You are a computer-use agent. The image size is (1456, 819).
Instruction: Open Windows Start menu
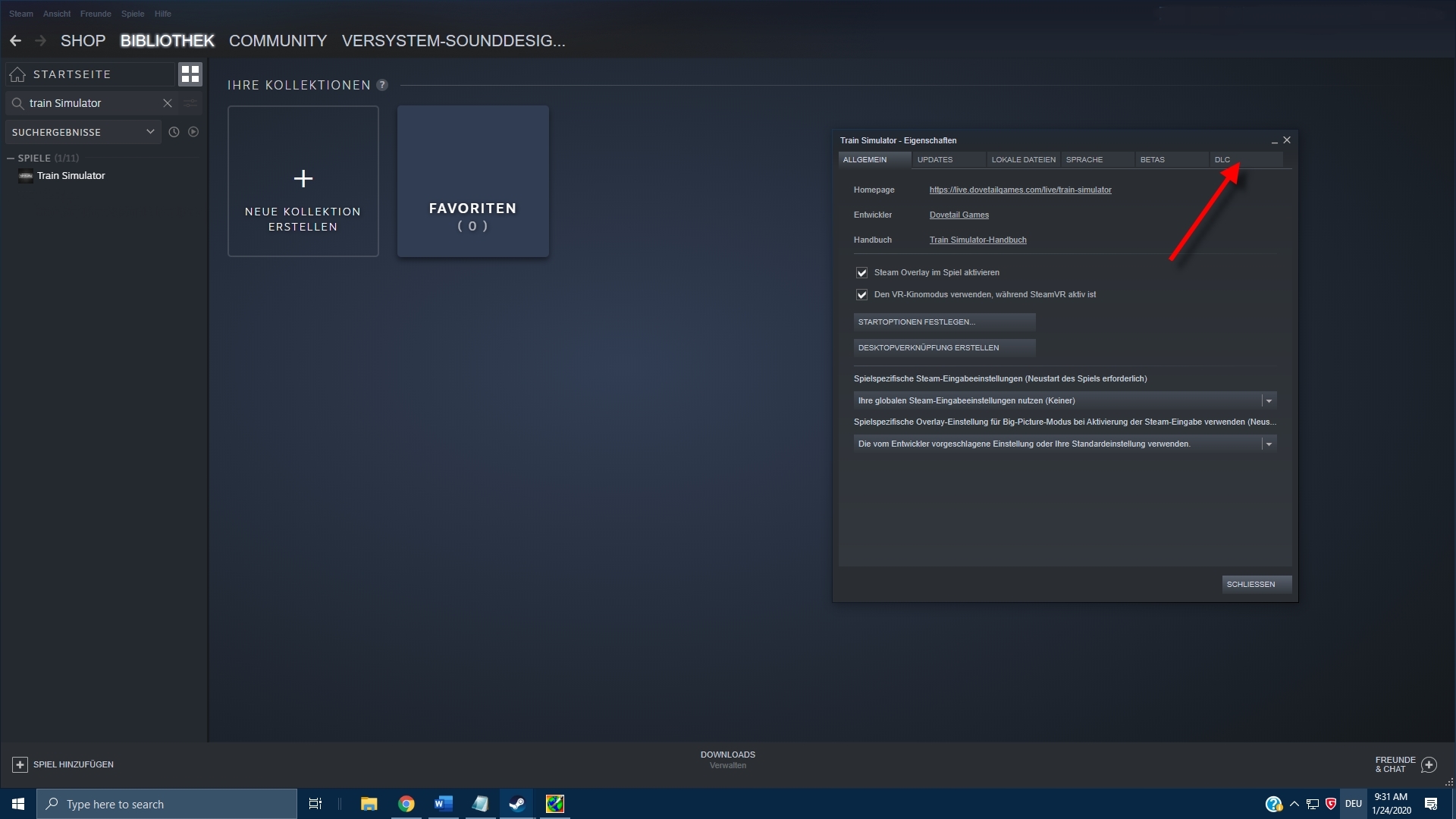point(18,804)
